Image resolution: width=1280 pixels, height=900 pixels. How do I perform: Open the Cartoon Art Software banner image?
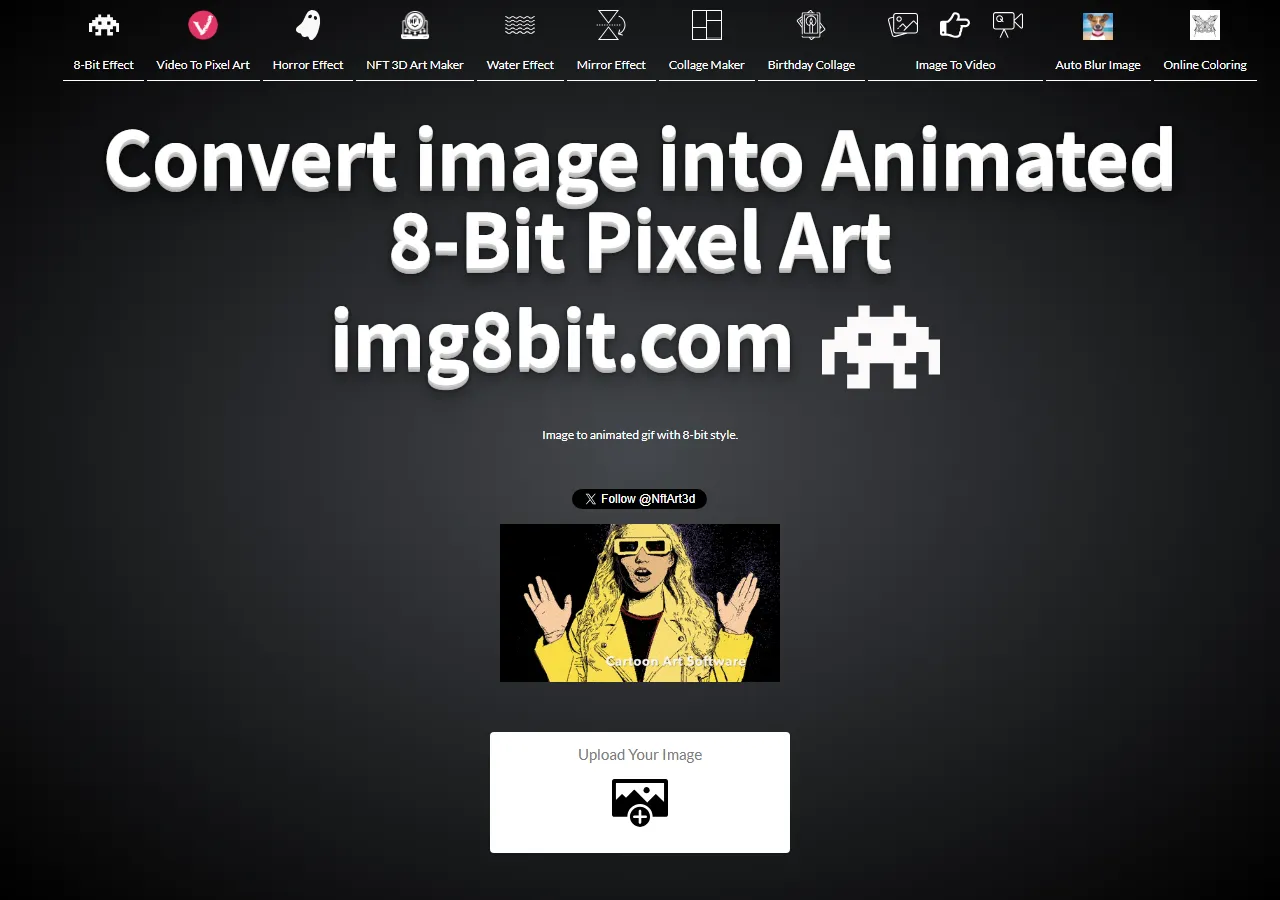(x=640, y=603)
